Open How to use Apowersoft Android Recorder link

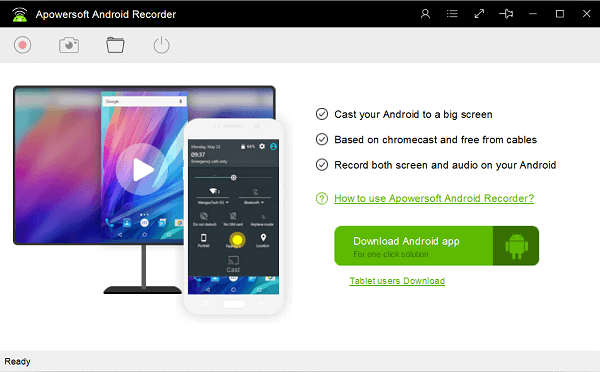(434, 198)
